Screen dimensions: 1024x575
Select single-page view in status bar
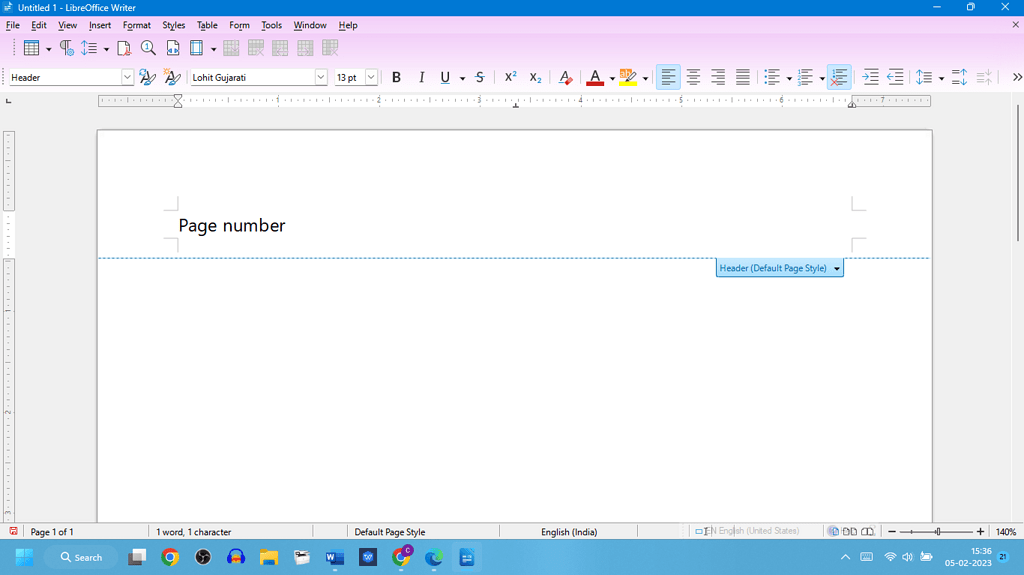834,532
